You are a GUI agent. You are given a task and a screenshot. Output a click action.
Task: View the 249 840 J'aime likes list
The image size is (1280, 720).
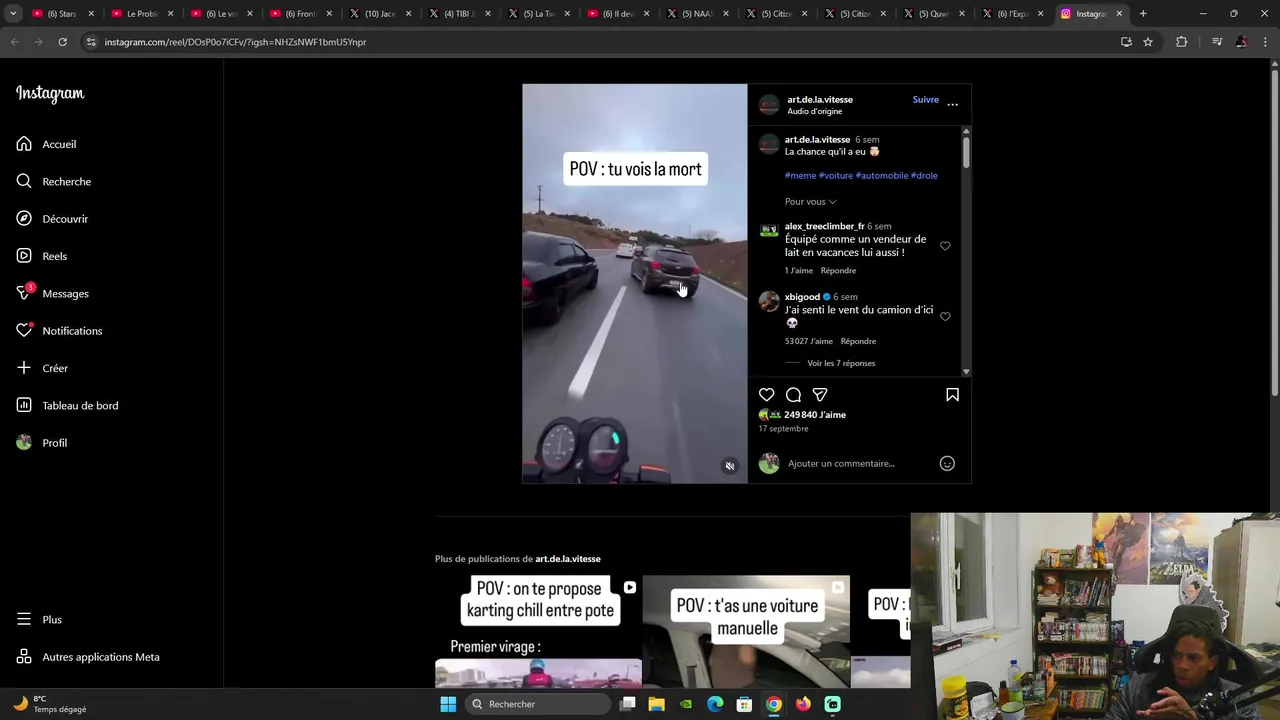point(815,415)
